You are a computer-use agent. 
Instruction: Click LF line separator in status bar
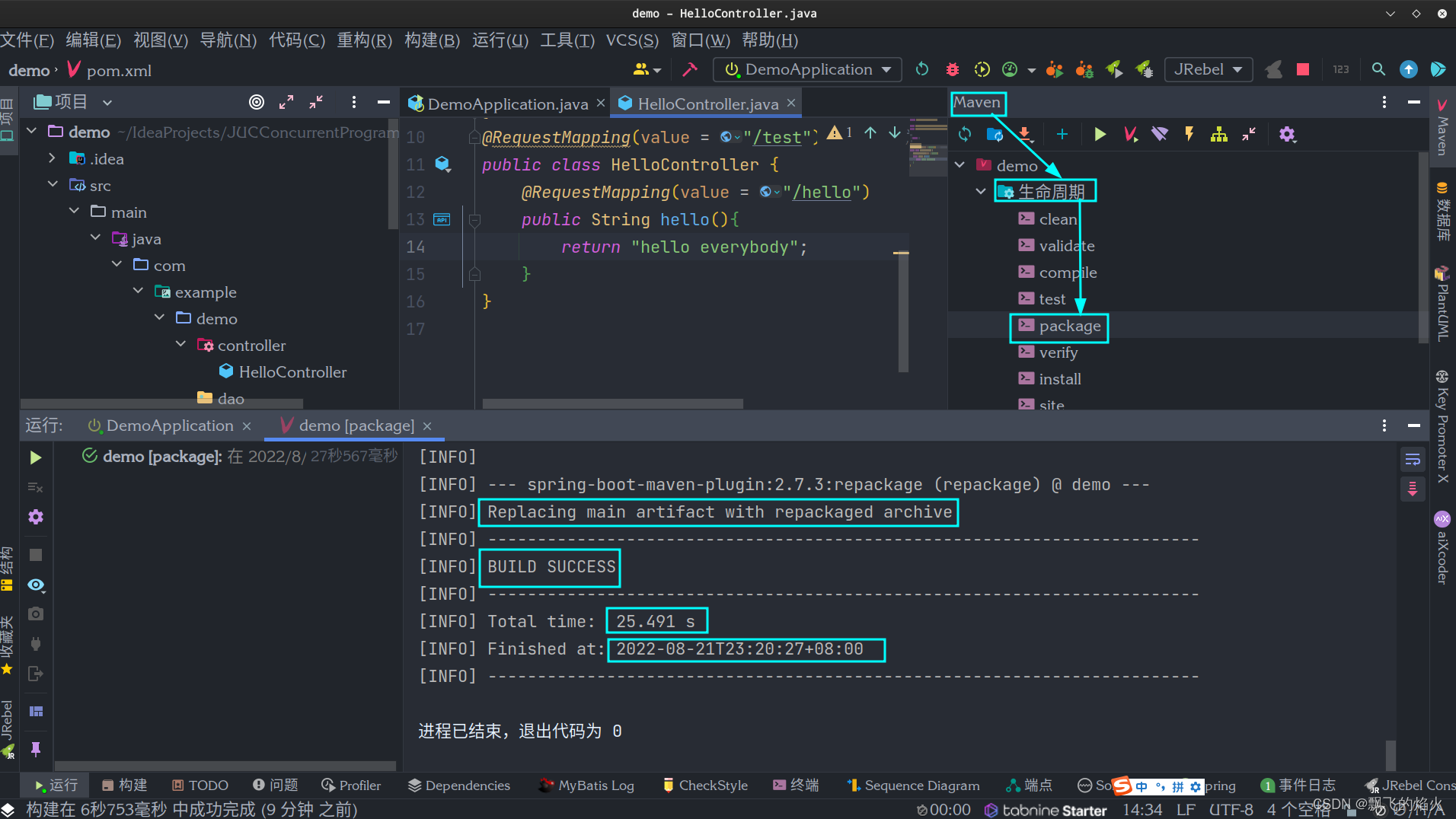click(x=1186, y=809)
